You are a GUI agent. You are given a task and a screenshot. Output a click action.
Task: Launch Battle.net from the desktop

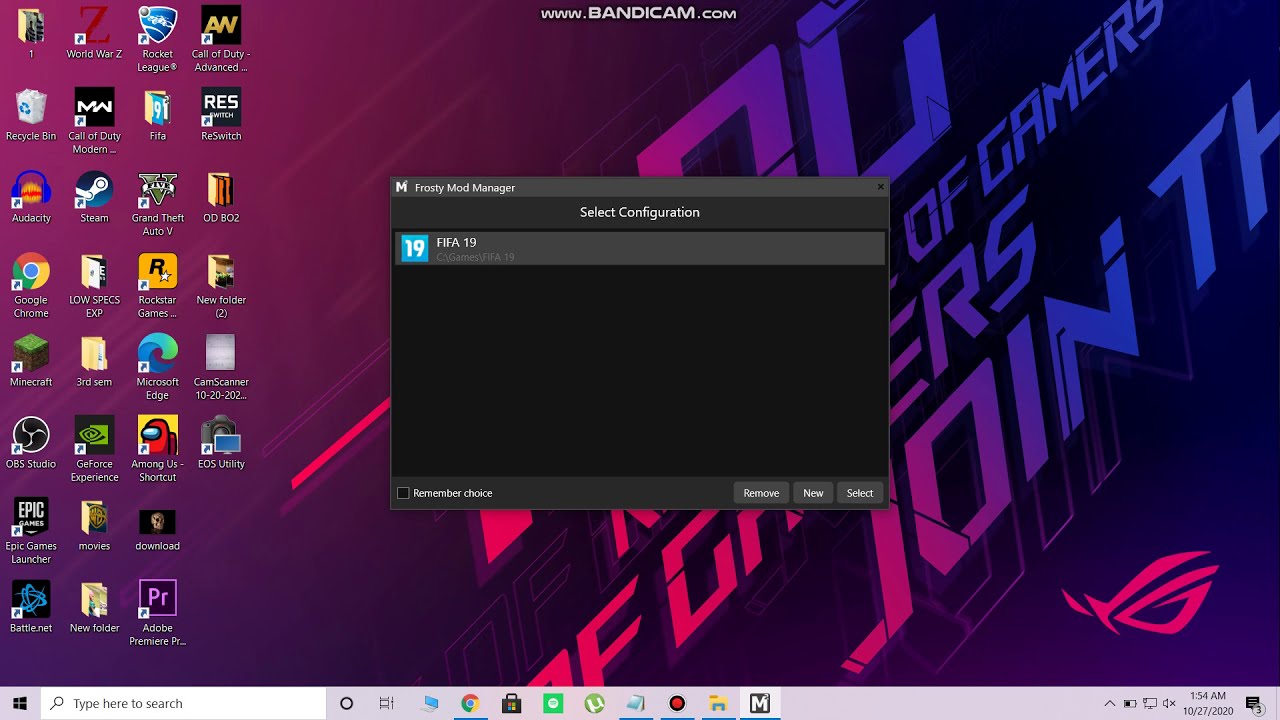[x=31, y=608]
